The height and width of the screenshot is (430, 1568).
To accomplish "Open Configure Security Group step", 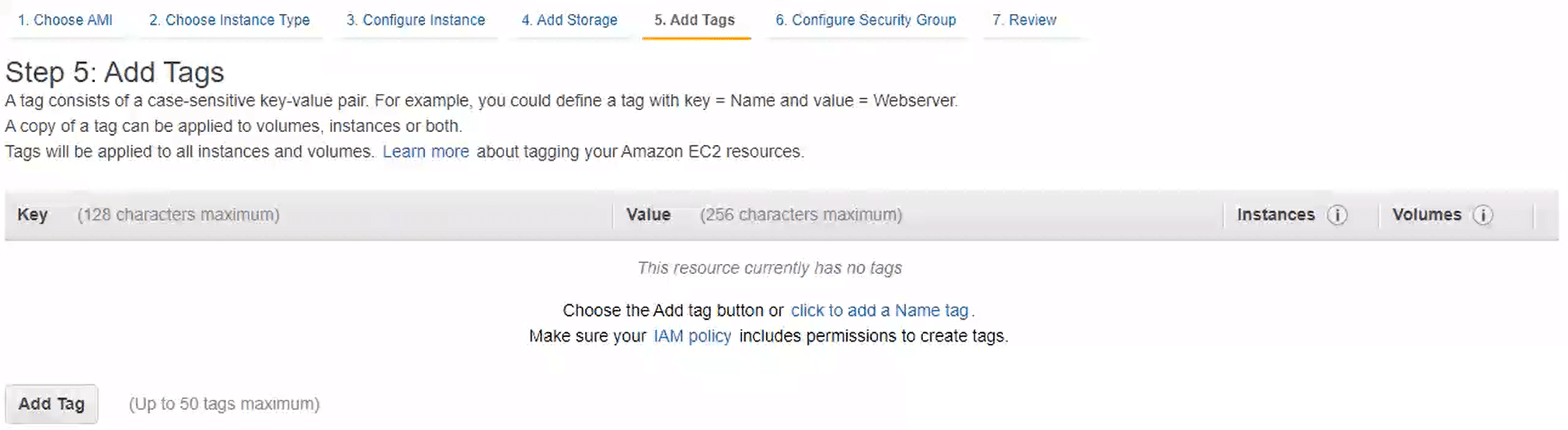I will (x=866, y=20).
